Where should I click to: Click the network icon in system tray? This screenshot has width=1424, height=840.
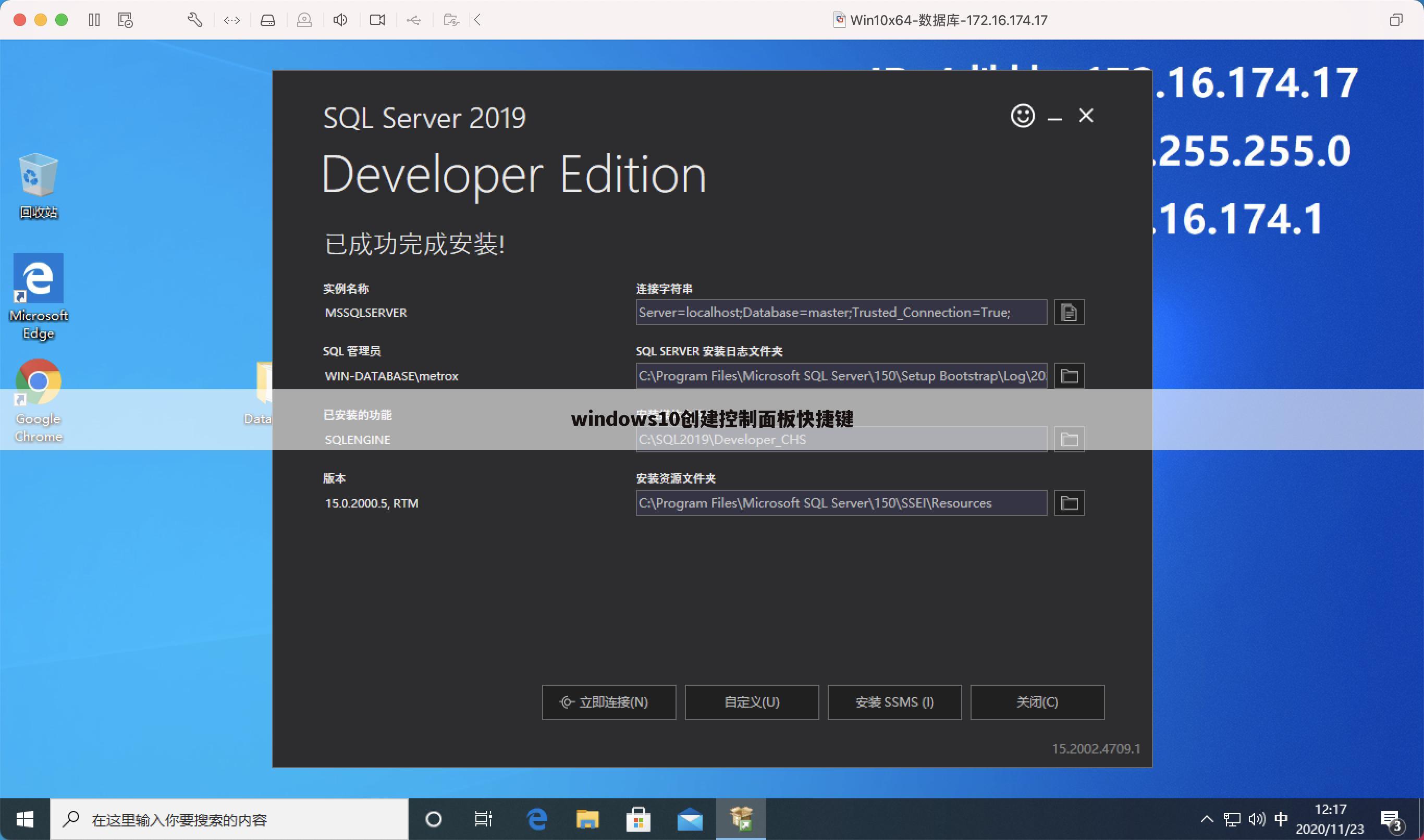pos(1232,819)
